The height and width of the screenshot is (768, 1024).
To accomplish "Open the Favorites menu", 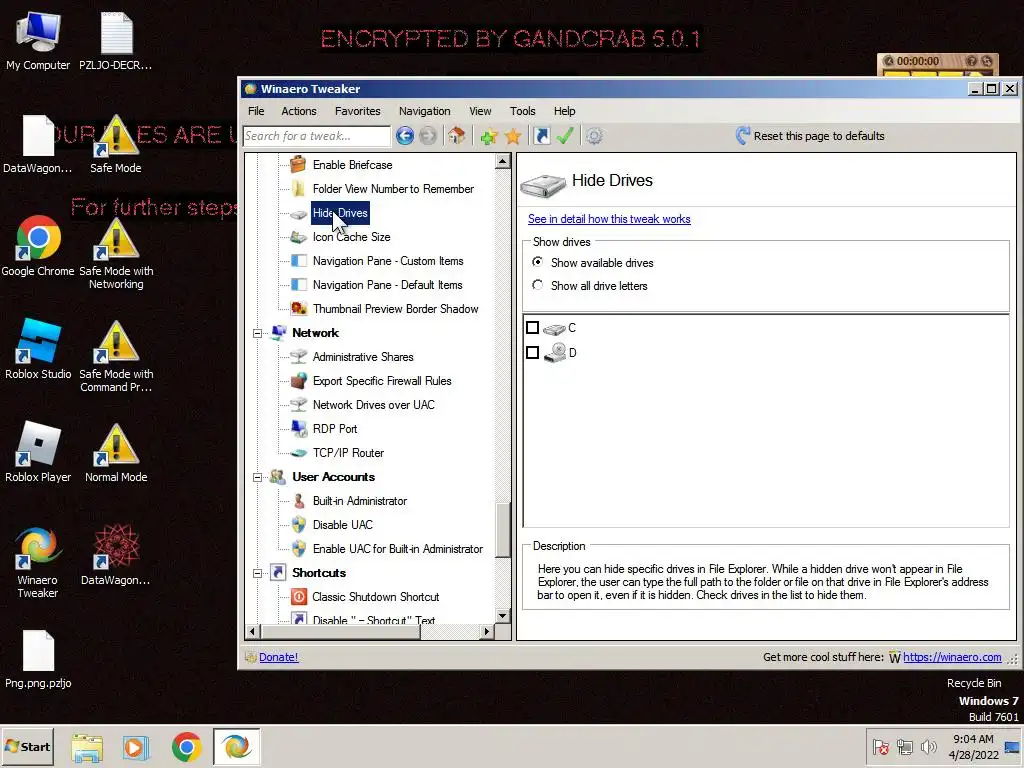I will click(357, 111).
